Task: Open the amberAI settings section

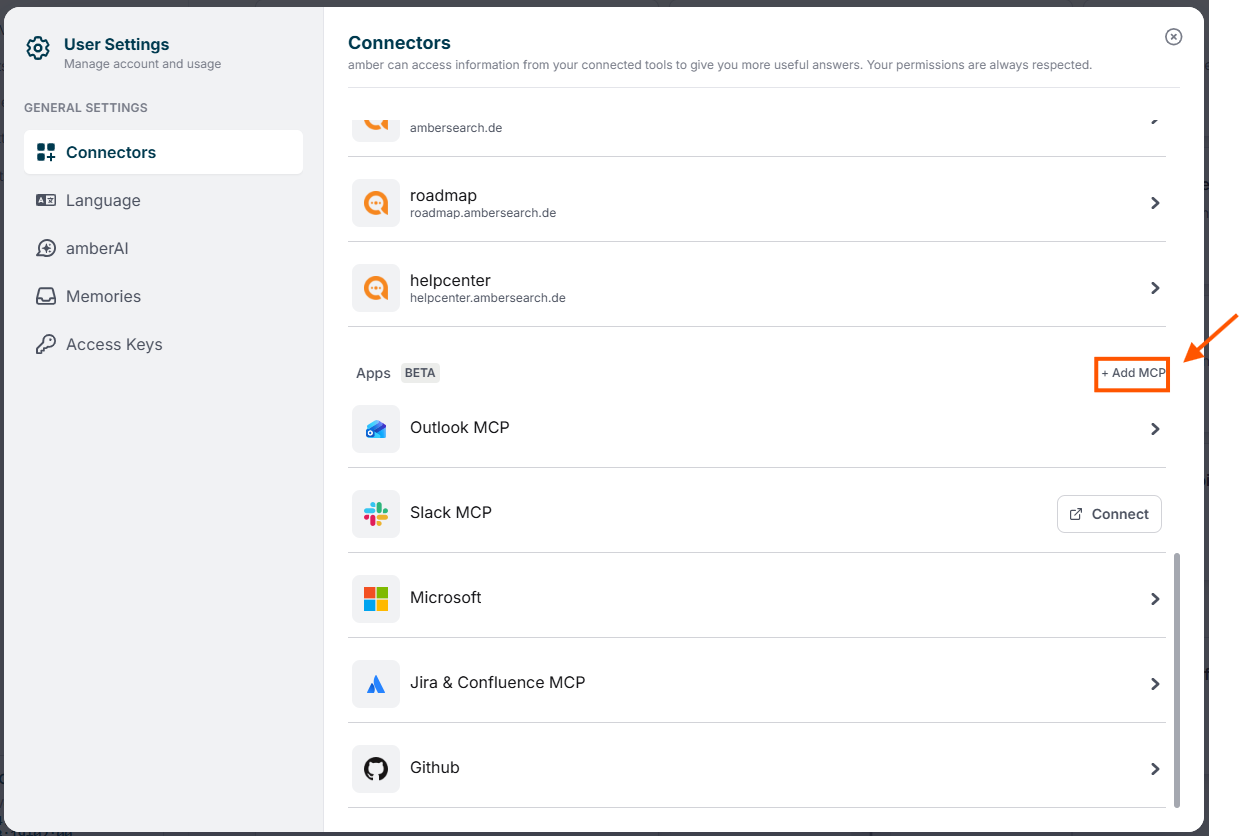Action: tap(163, 248)
